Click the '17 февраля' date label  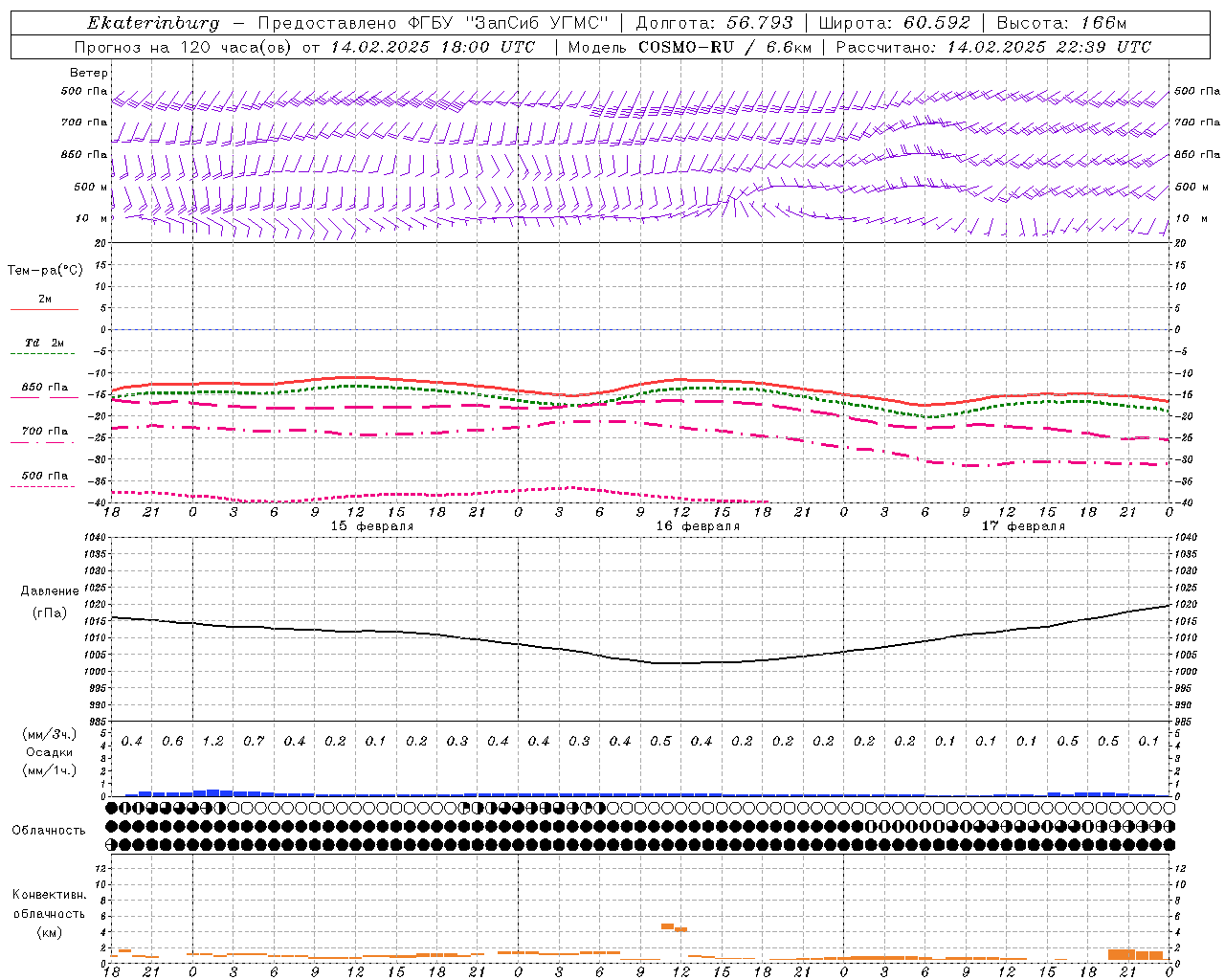coord(1023,526)
